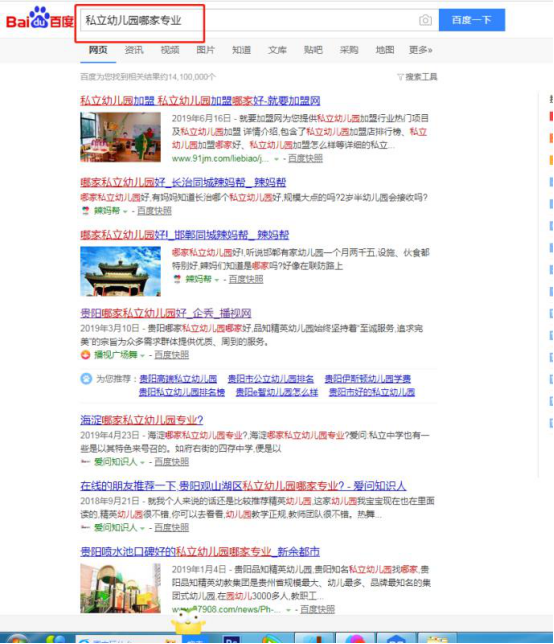Switch to the 地图 tab

(385, 50)
